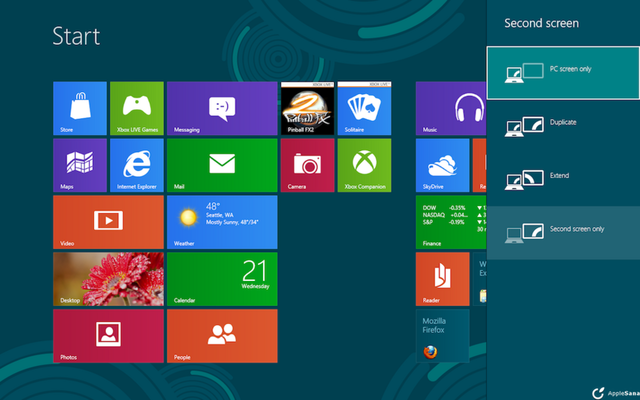Screen dimensions: 640x400
Task: Open the Mail tile
Action: tap(222, 165)
